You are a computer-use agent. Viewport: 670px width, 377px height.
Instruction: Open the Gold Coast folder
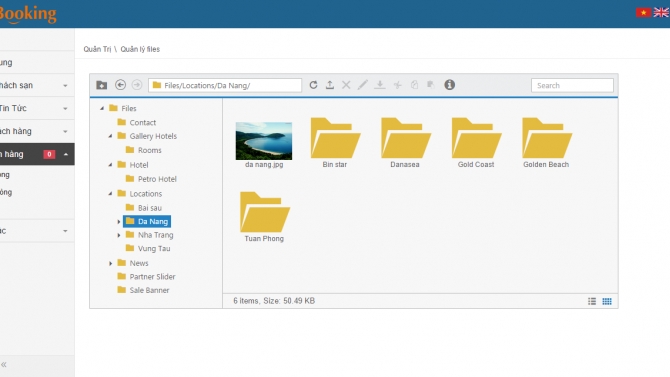476,143
